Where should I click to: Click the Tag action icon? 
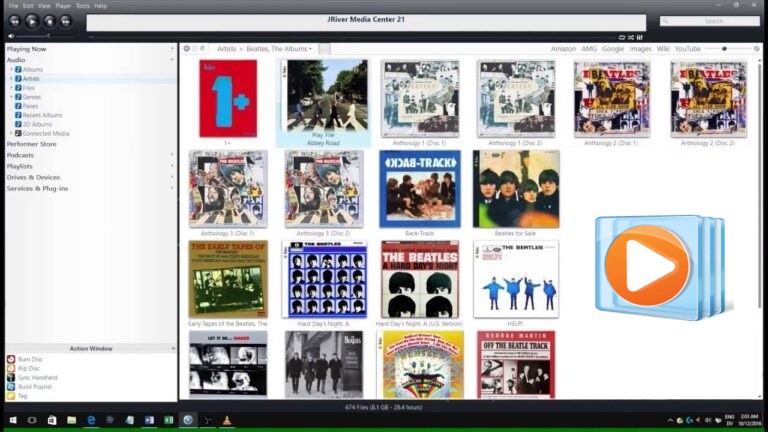coord(11,396)
